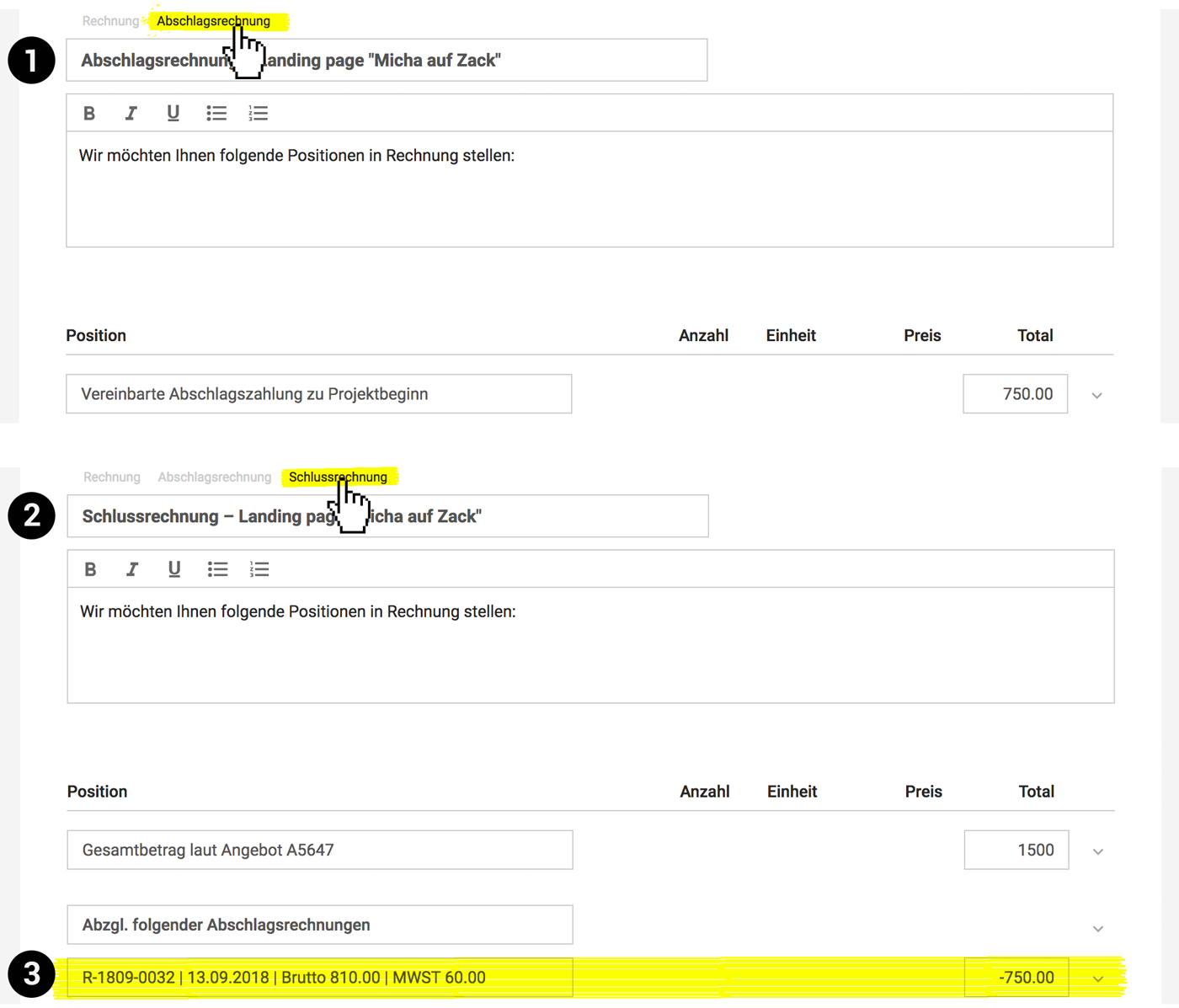This screenshot has height=1008, width=1179.
Task: Edit the Vereinbarte Abschlagszahlung position field
Action: pyautogui.click(x=319, y=394)
